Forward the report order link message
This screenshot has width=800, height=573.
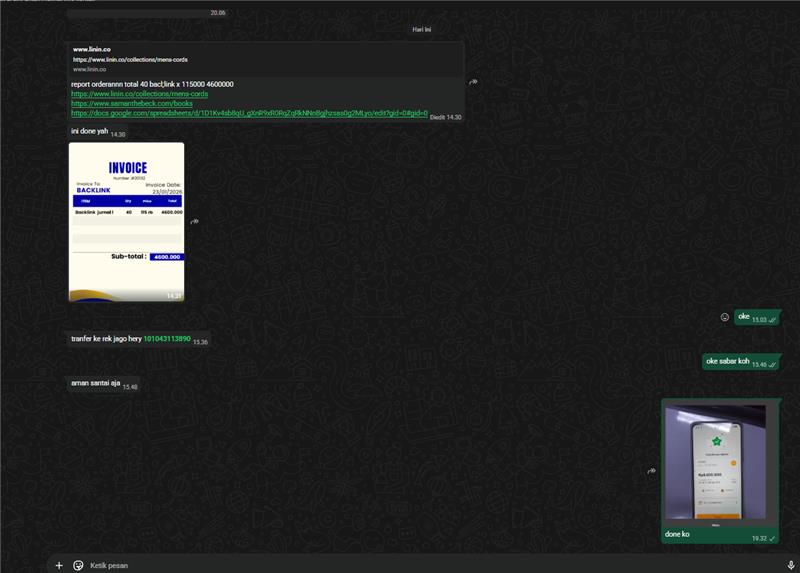(473, 82)
